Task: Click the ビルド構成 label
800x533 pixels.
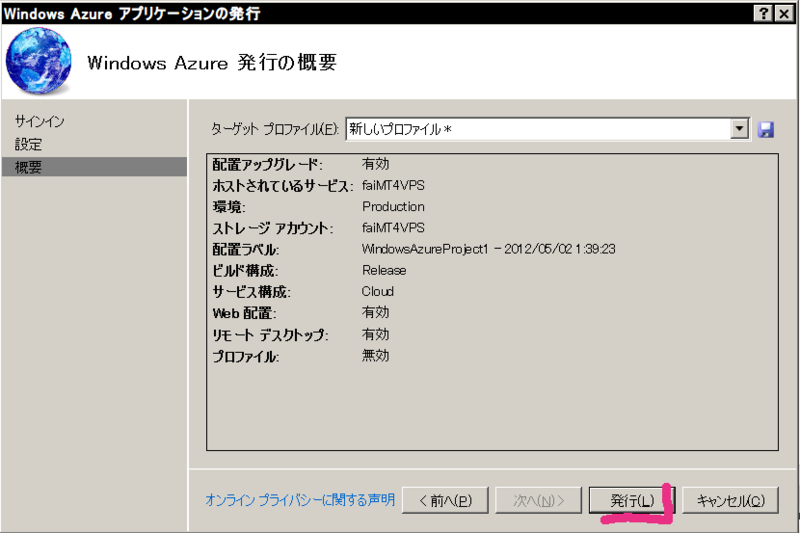Action: click(x=245, y=271)
